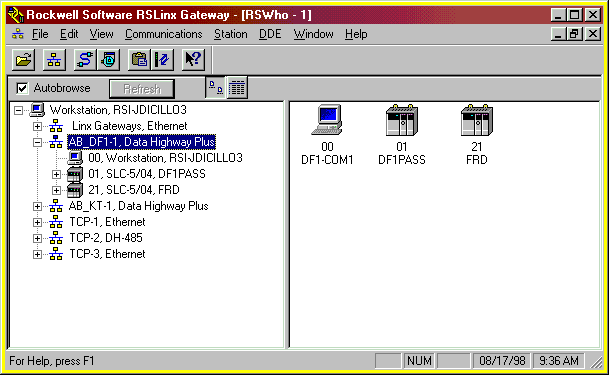Click the context Help arrow icon
Screen dimensions: 612x377
coord(193,60)
